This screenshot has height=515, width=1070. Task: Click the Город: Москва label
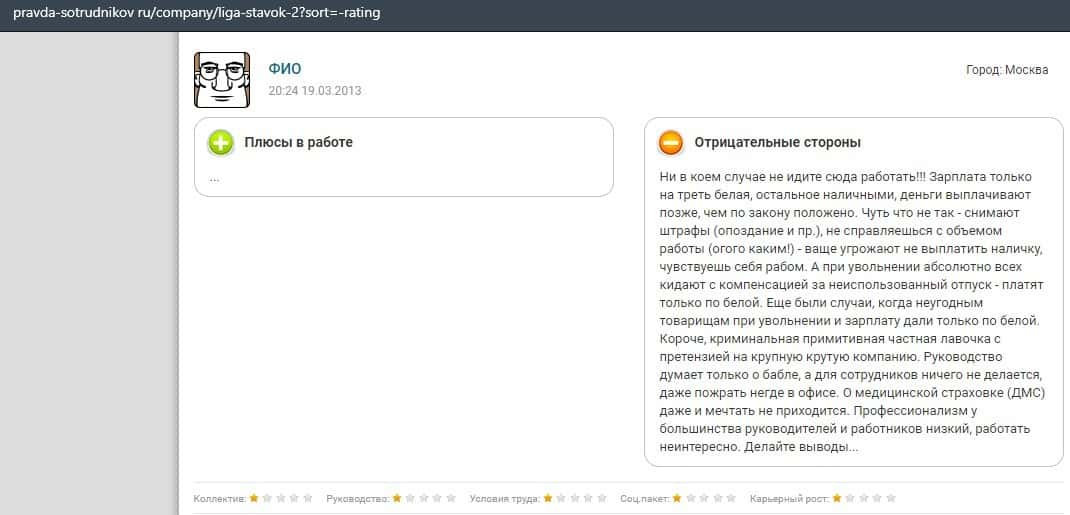(x=1006, y=70)
